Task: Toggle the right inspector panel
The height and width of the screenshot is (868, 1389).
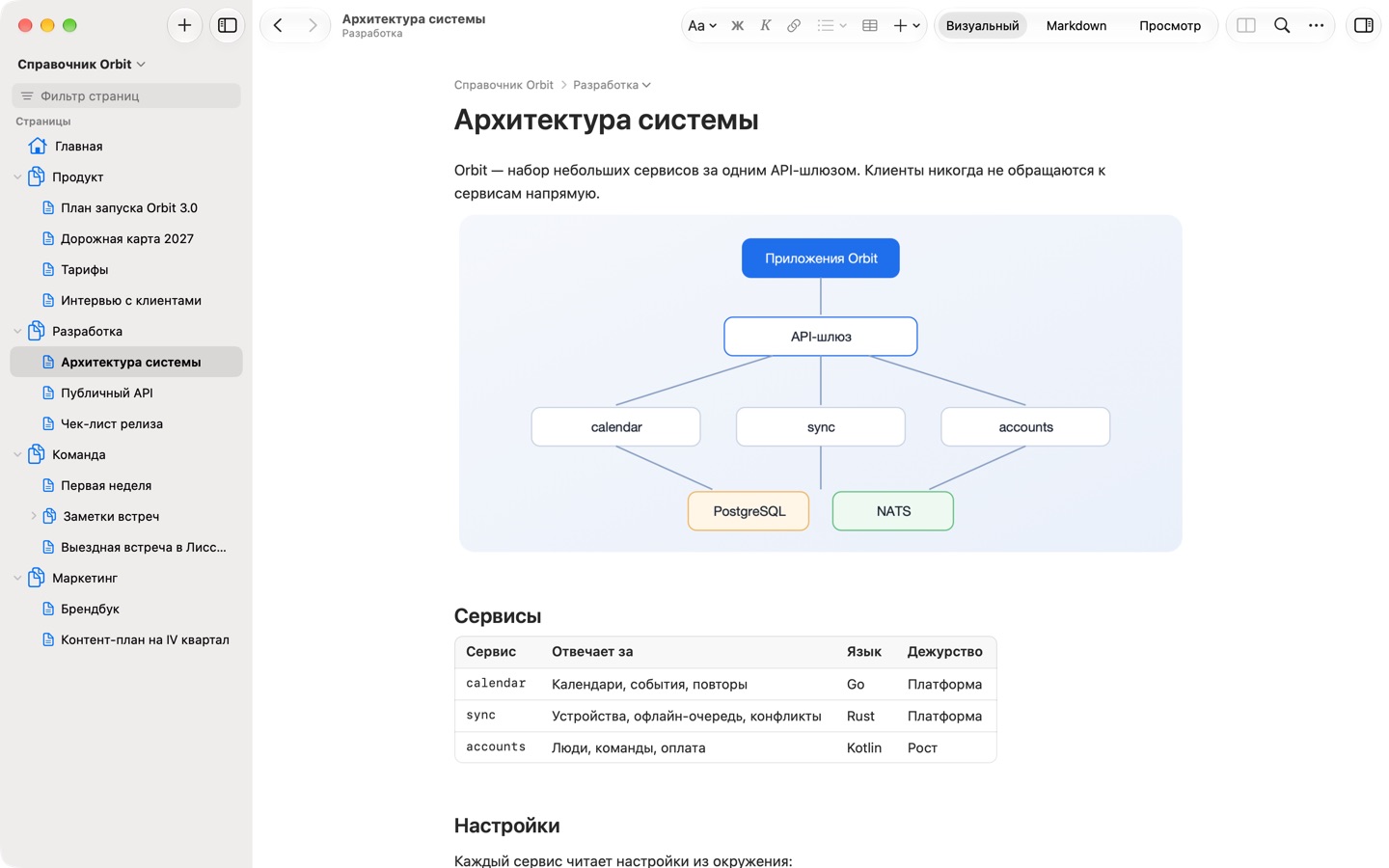Action: click(x=1364, y=26)
